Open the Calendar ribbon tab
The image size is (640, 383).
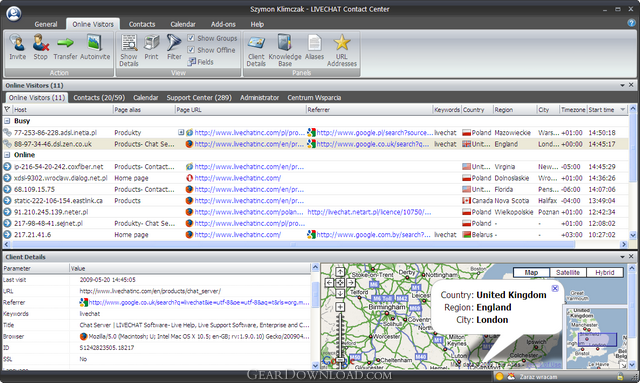[183, 24]
